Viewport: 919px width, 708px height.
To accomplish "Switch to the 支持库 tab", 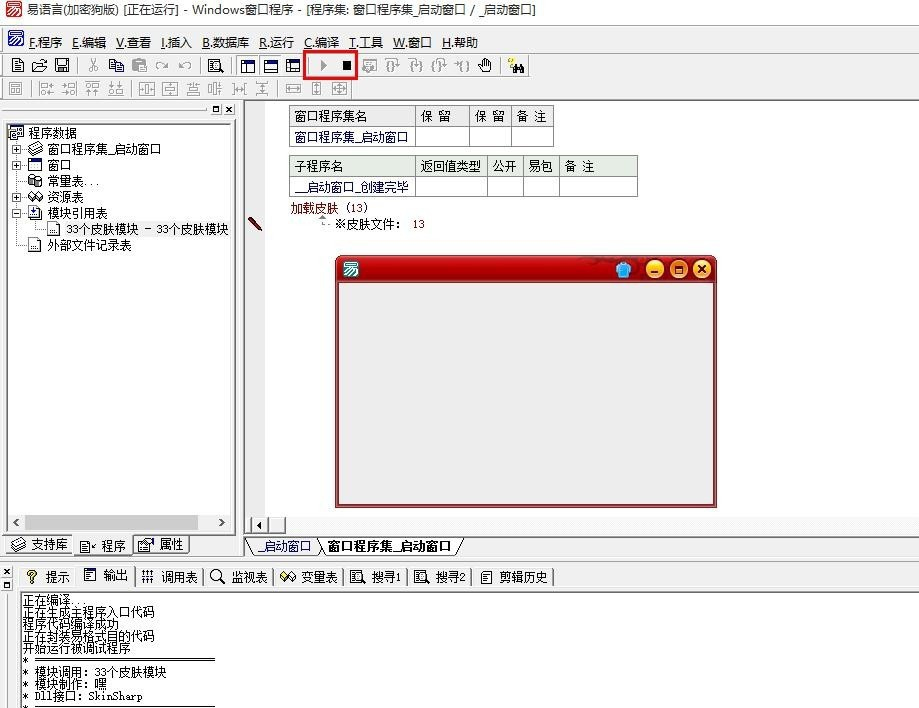I will coord(40,544).
